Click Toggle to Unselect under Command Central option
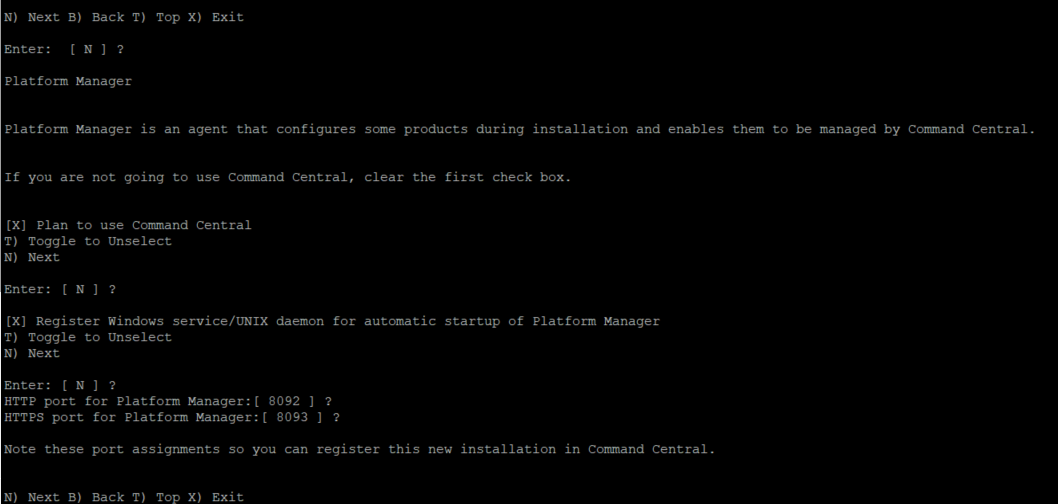The image size is (1058, 504). (x=88, y=241)
